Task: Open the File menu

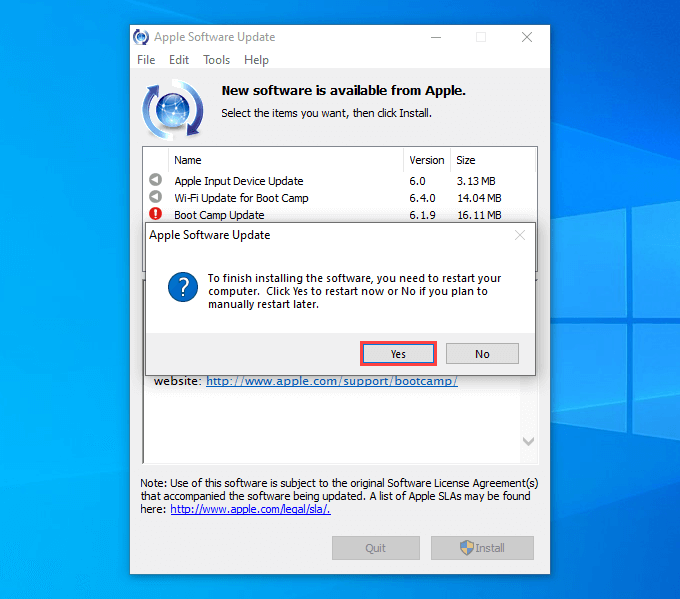Action: pyautogui.click(x=146, y=60)
